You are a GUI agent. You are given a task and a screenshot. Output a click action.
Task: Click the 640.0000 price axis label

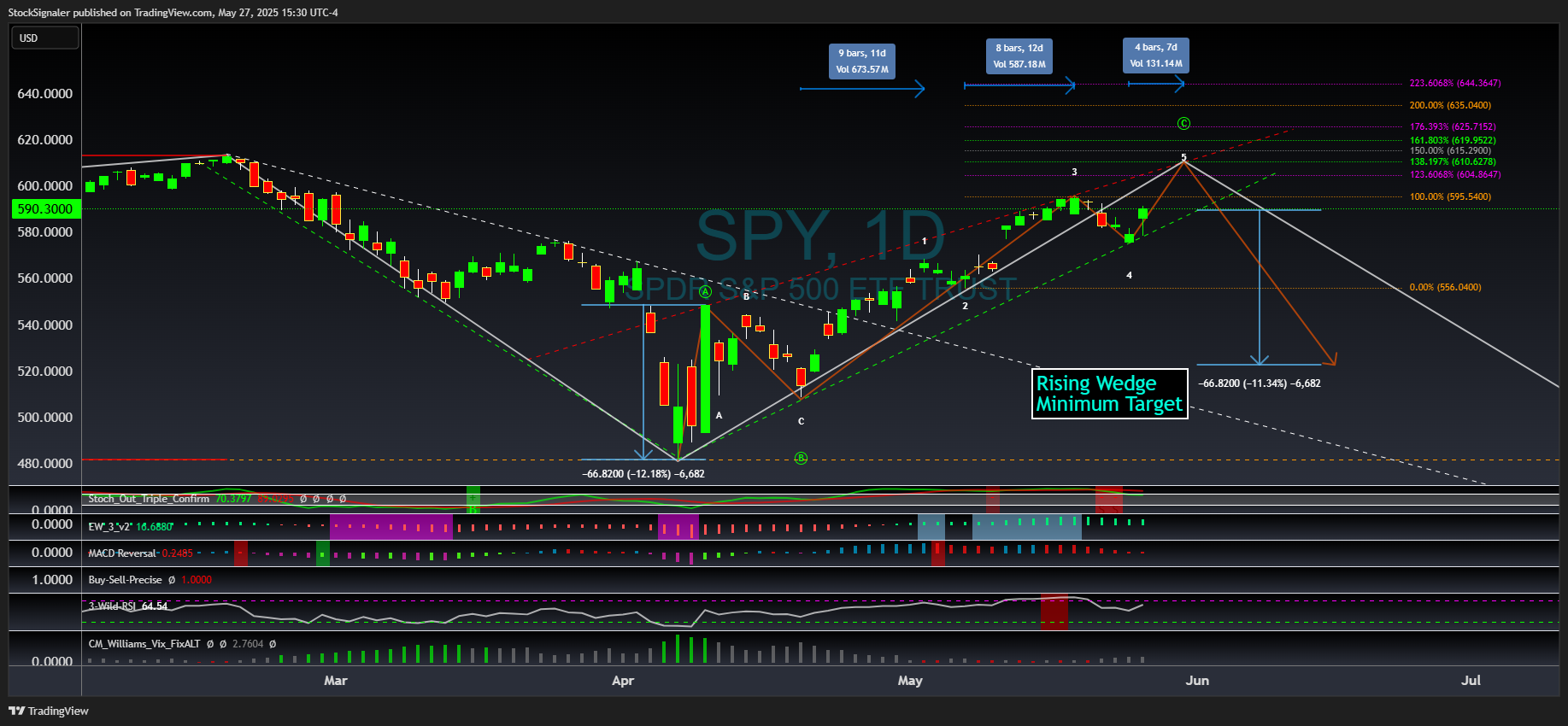coord(44,93)
